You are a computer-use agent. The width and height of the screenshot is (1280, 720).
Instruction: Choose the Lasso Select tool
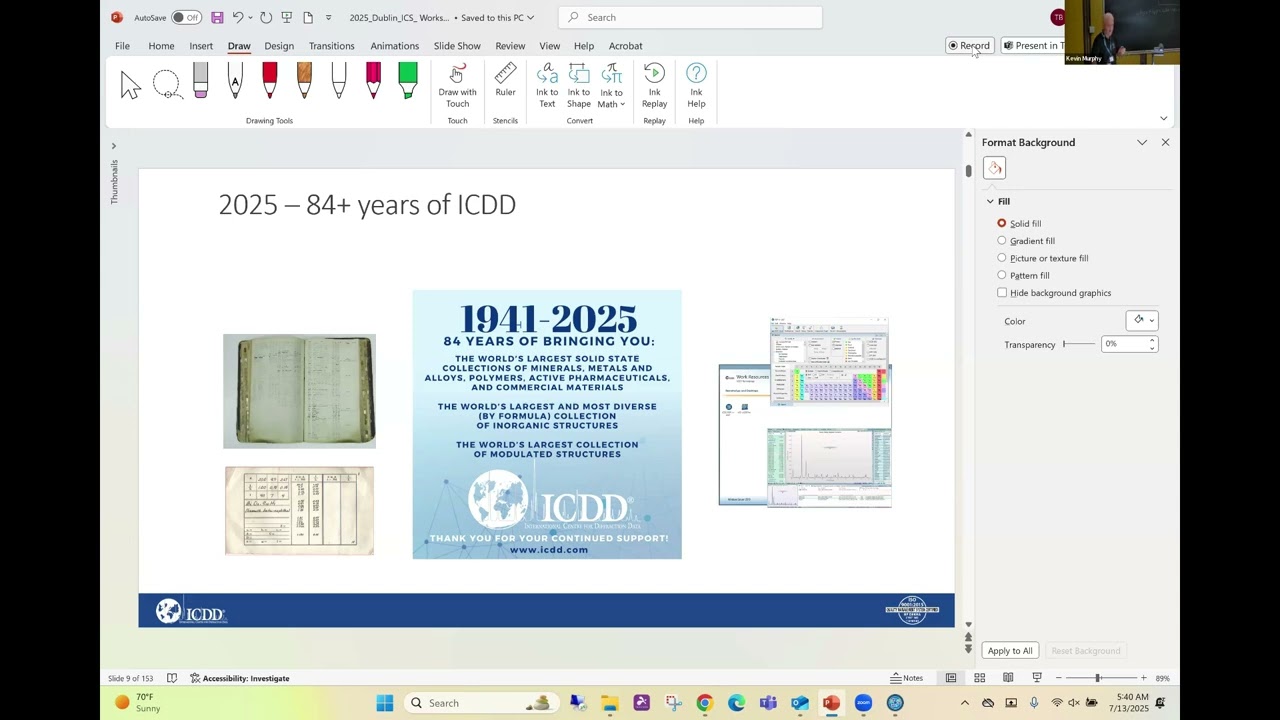coord(166,85)
